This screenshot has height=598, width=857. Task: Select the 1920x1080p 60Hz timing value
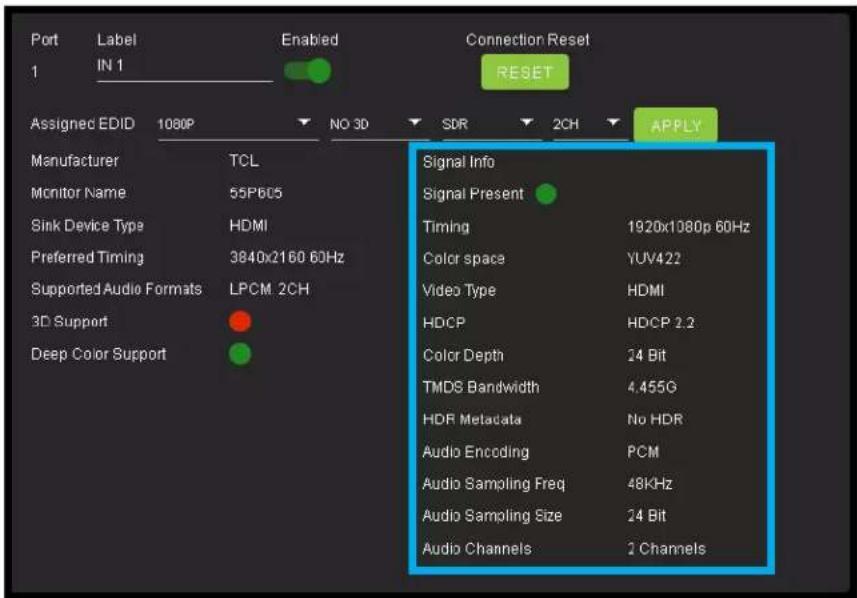tap(689, 227)
